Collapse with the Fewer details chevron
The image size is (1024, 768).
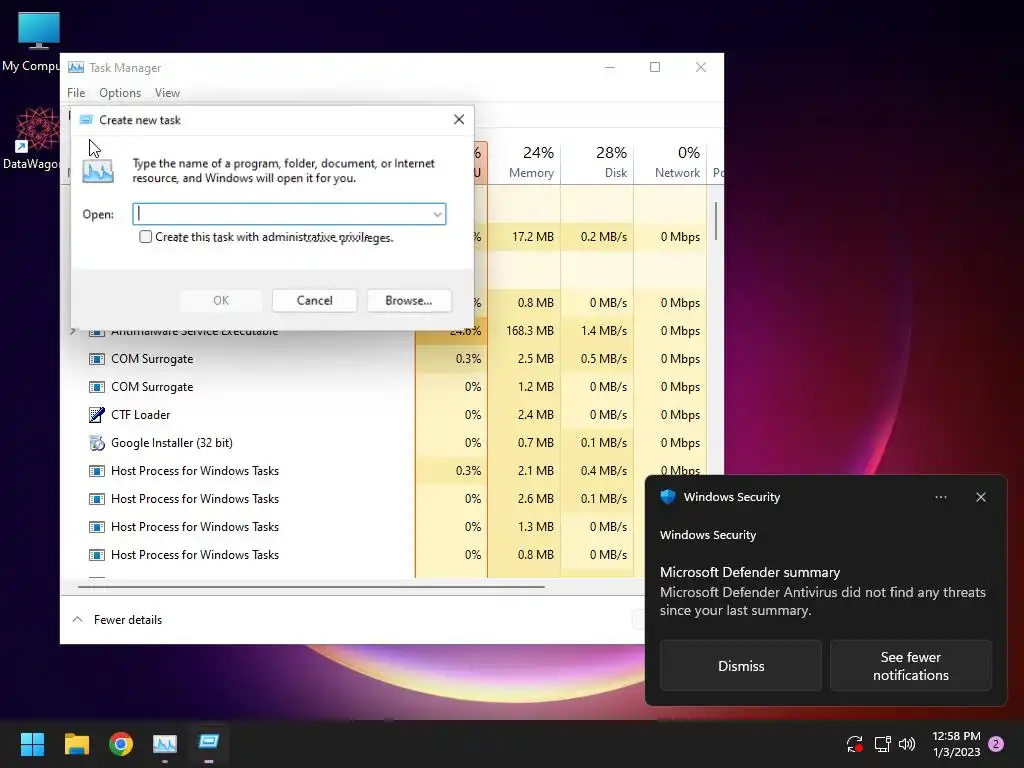click(x=77, y=619)
